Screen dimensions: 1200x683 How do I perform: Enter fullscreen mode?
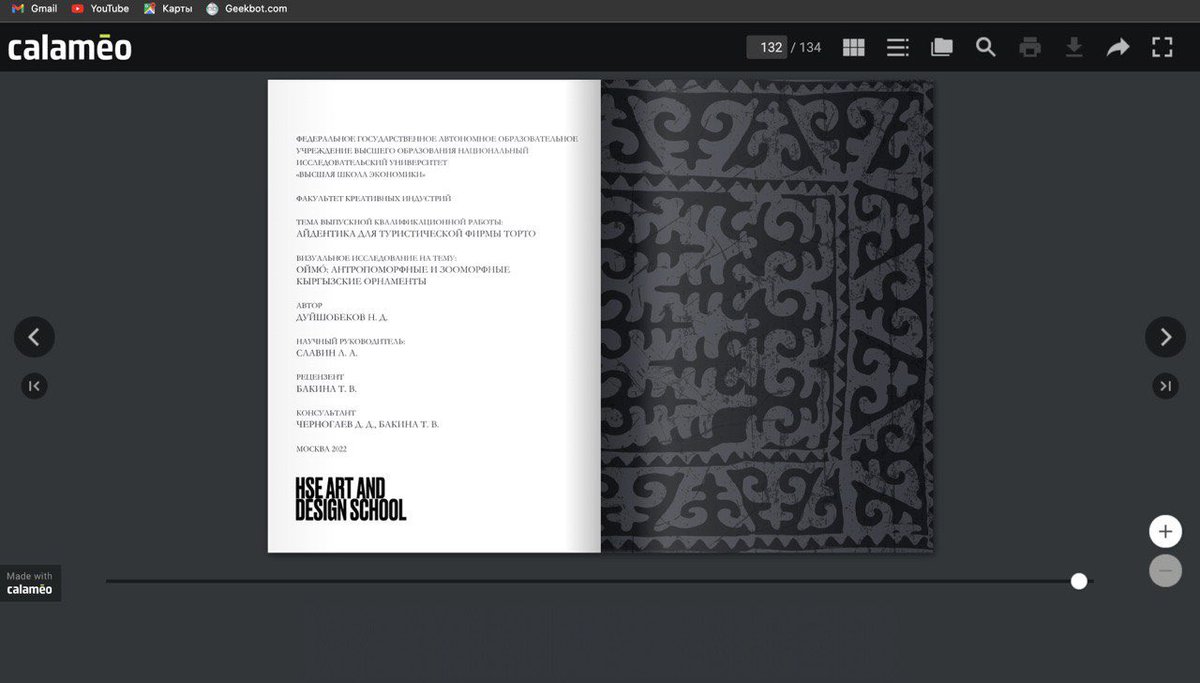pyautogui.click(x=1162, y=47)
